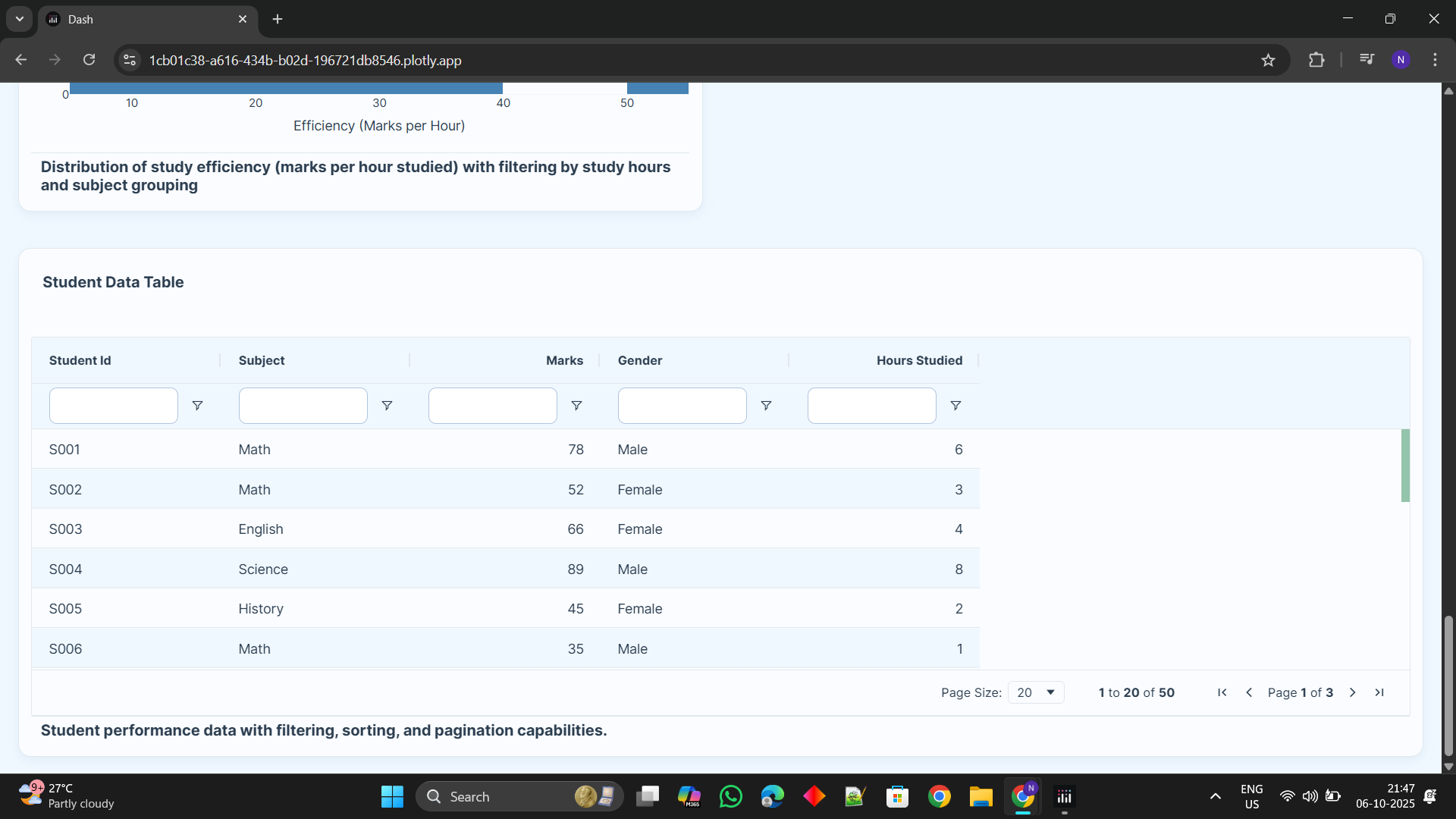The width and height of the screenshot is (1456, 819).
Task: Jump to the last table page
Action: pyautogui.click(x=1379, y=692)
